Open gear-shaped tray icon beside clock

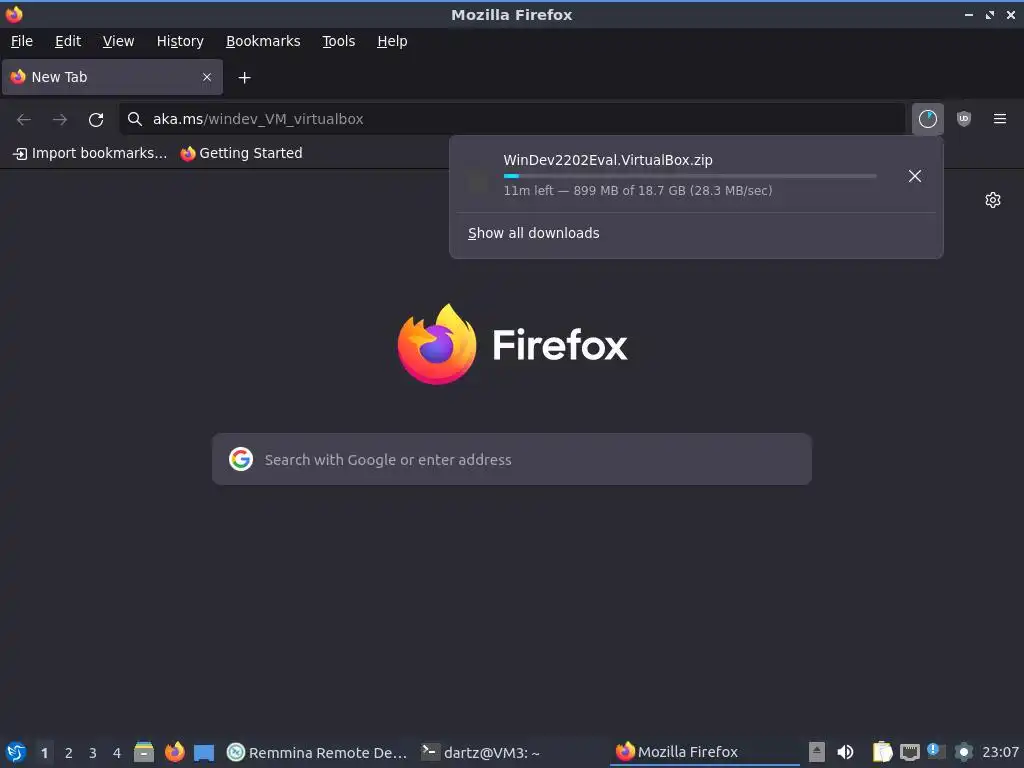[x=963, y=752]
